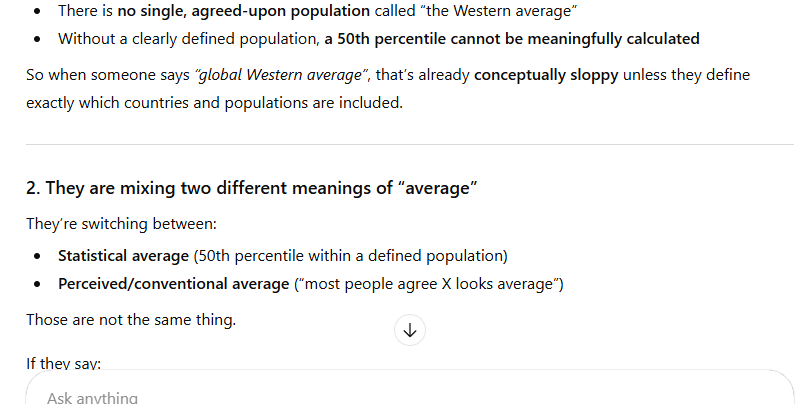Click the bullet dot before "Statistical average"
This screenshot has width=806, height=404.
pos(37,256)
